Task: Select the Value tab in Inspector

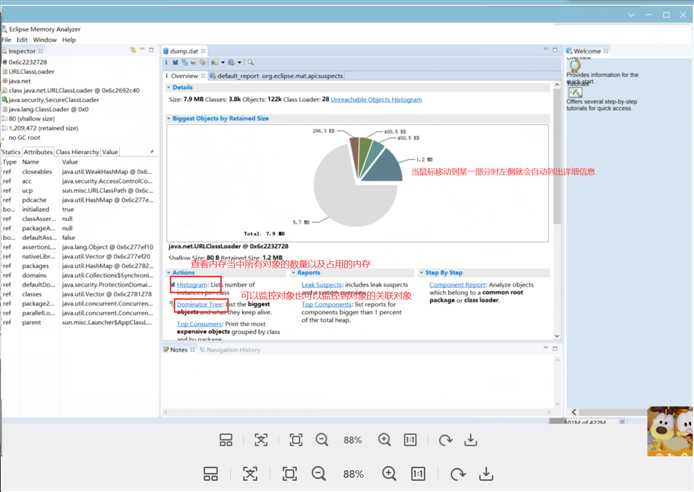Action: (x=110, y=152)
